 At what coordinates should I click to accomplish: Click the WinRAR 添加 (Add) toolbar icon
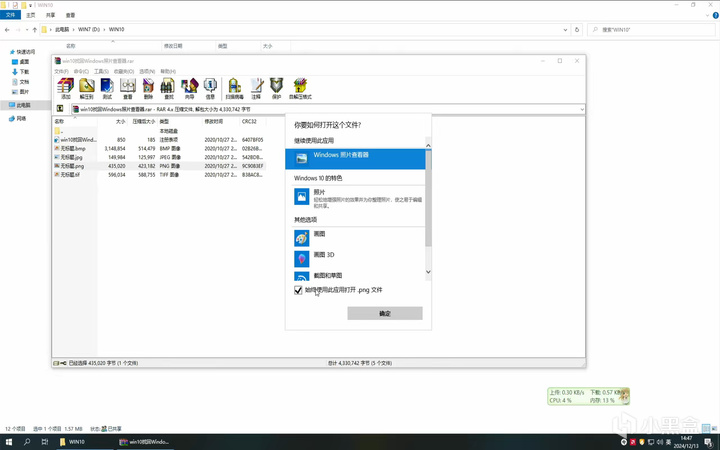66,88
